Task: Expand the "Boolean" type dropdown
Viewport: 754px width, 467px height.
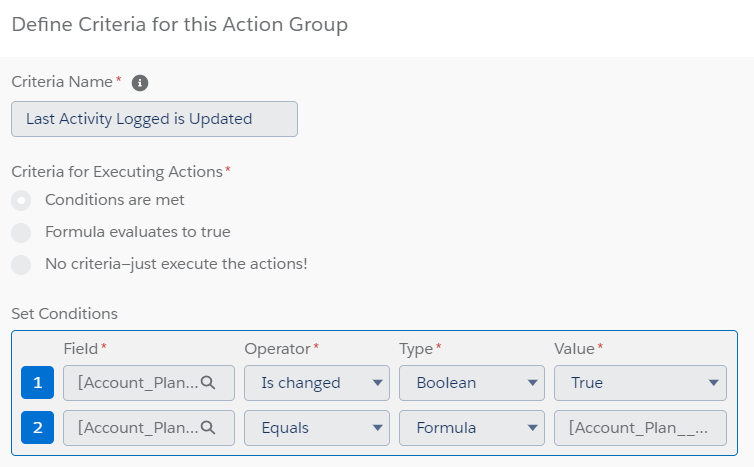Action: (x=471, y=382)
